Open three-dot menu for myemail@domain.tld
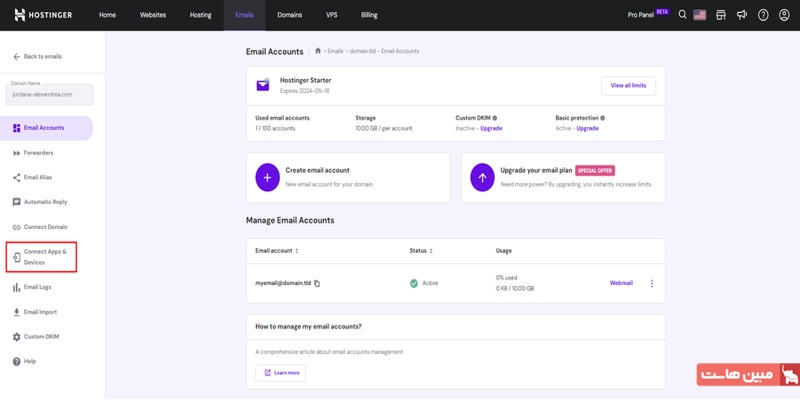 pos(652,283)
